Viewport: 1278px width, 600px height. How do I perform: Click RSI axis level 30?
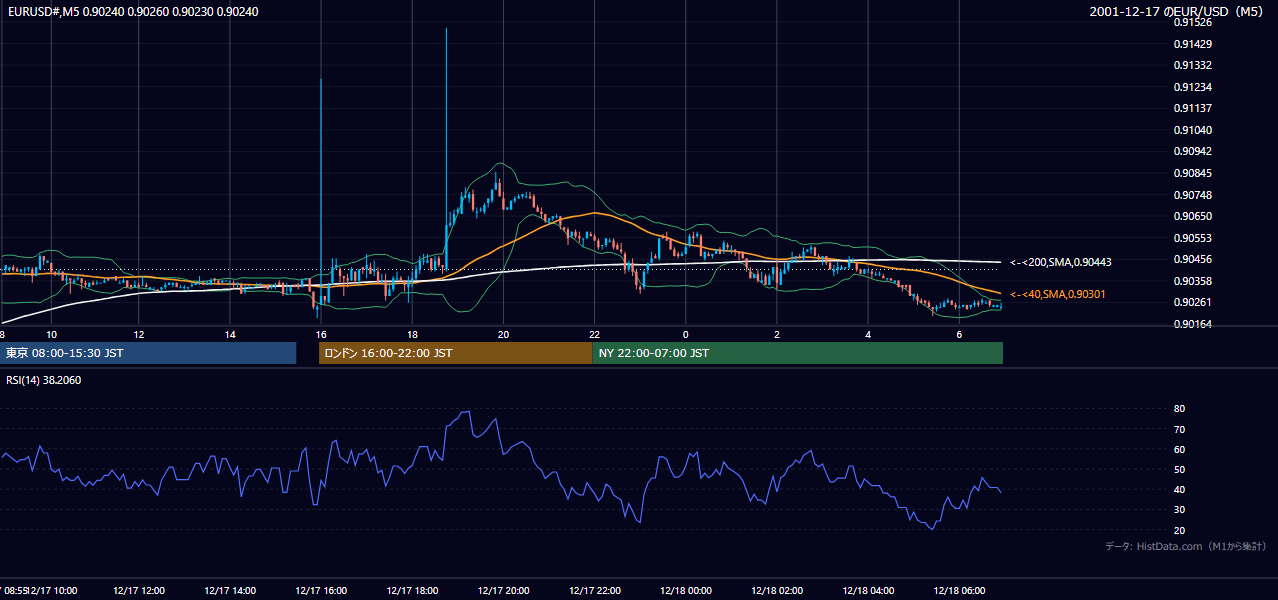click(1179, 510)
